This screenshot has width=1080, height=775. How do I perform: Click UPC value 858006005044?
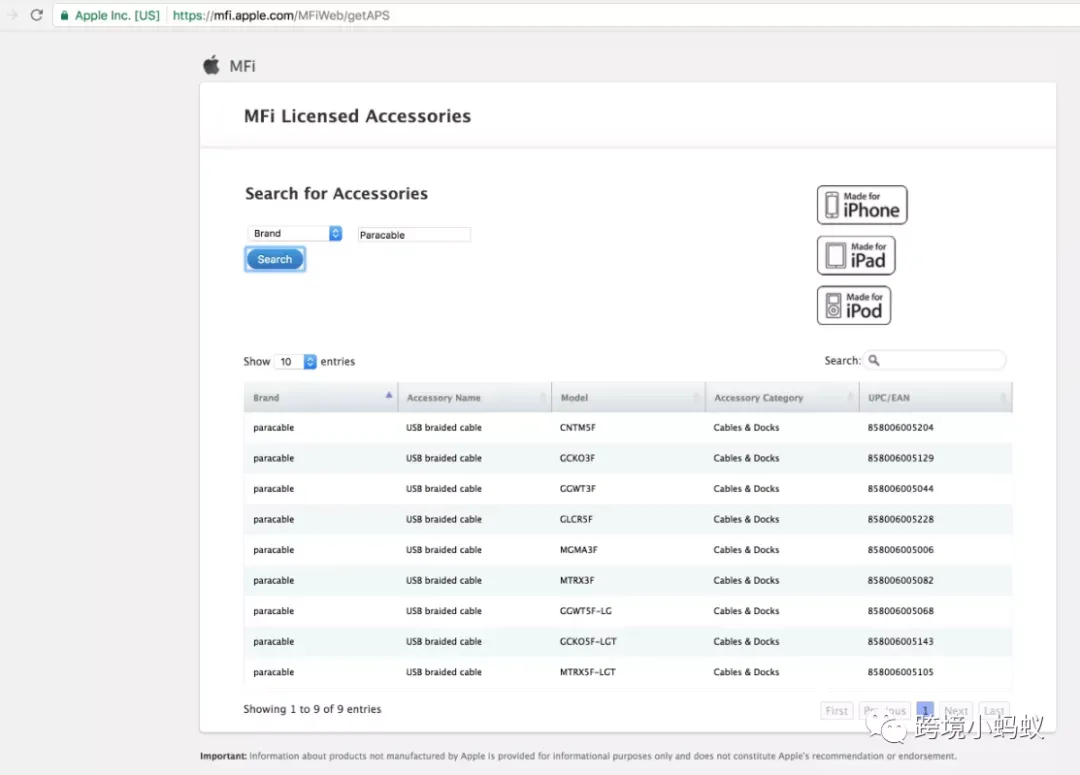pos(900,488)
